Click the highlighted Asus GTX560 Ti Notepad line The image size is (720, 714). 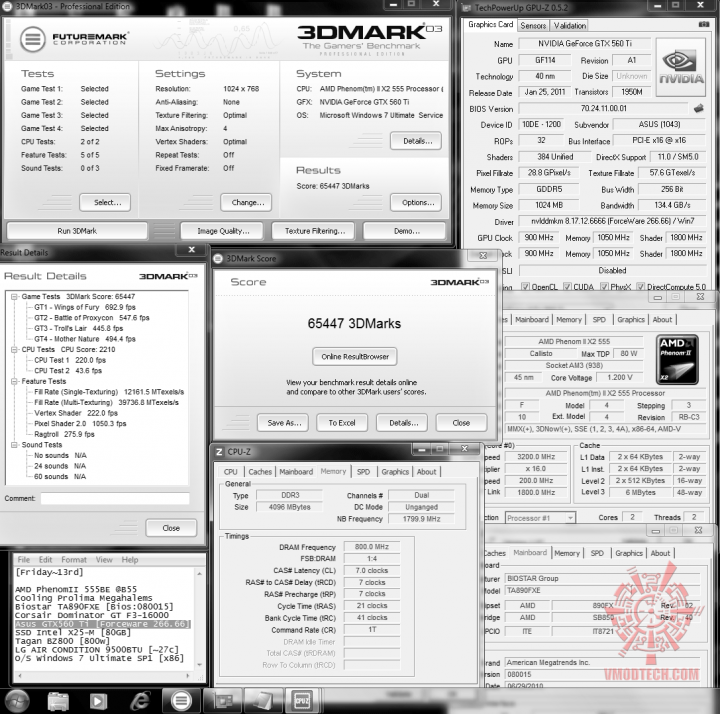pyautogui.click(x=102, y=624)
